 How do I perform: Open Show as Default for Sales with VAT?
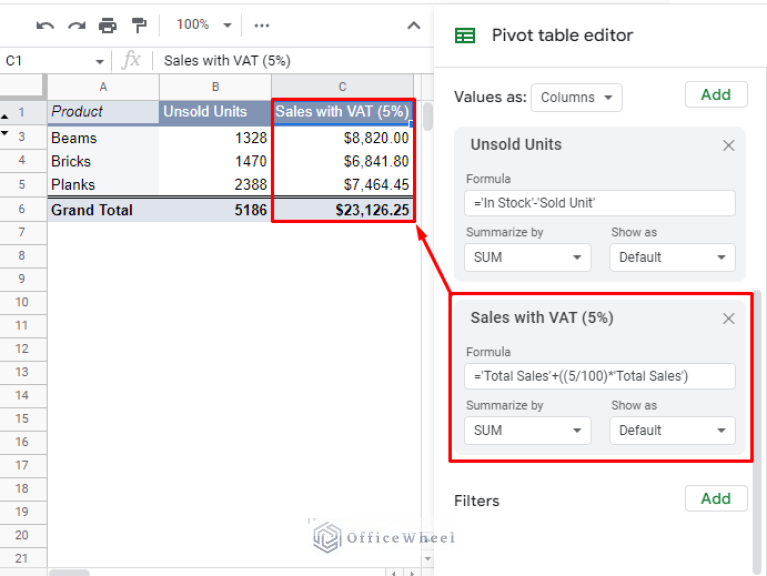coord(672,430)
